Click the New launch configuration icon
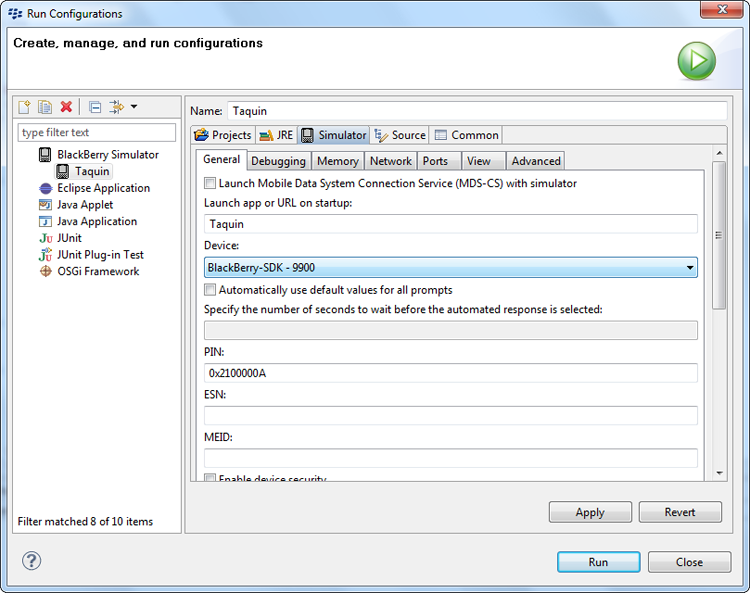The width and height of the screenshot is (750, 593). (x=26, y=107)
